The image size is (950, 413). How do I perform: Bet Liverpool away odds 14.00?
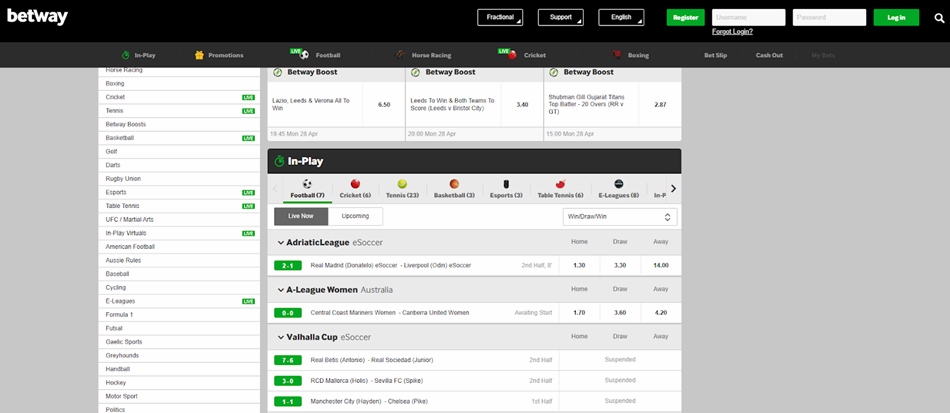tap(661, 265)
